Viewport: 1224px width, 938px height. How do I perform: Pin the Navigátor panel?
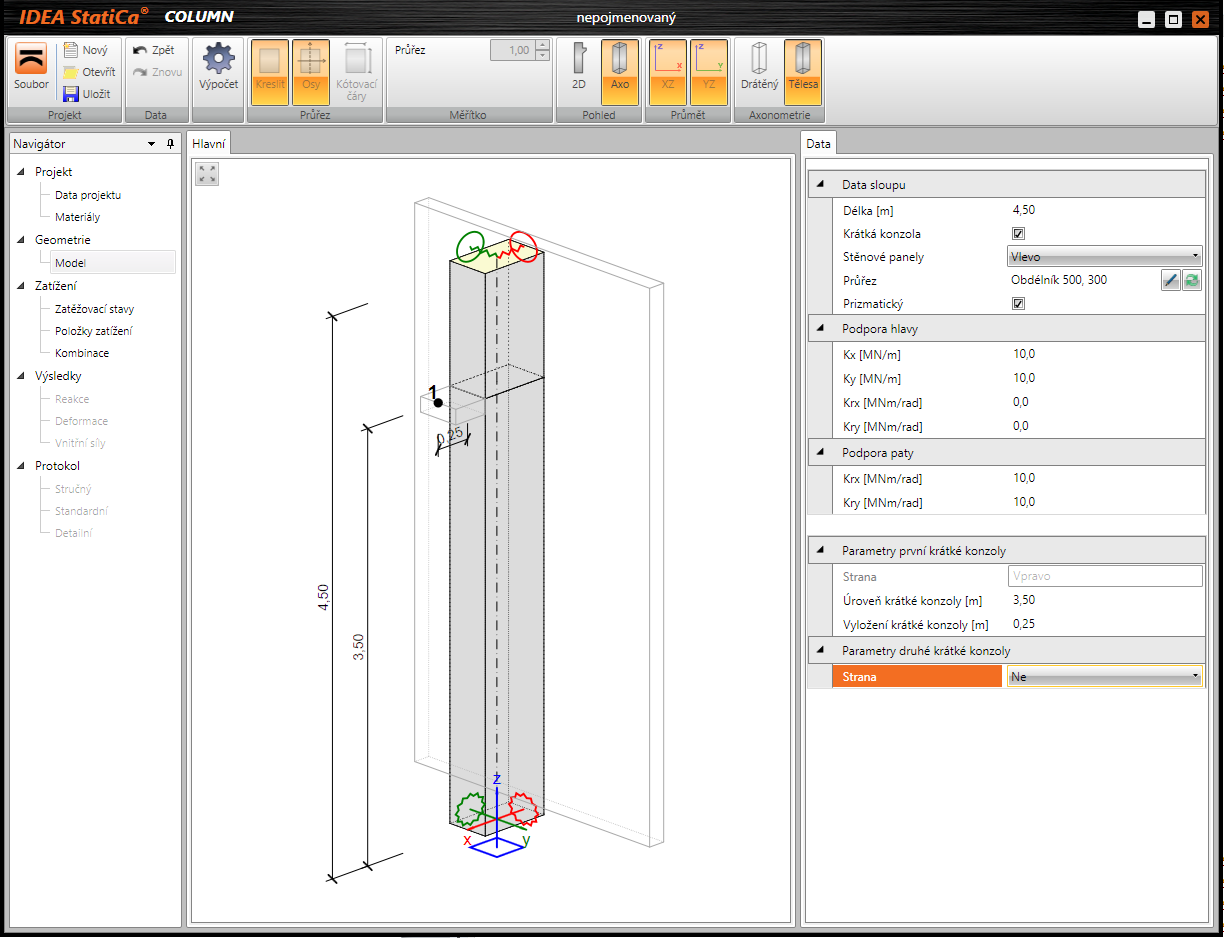tap(170, 144)
